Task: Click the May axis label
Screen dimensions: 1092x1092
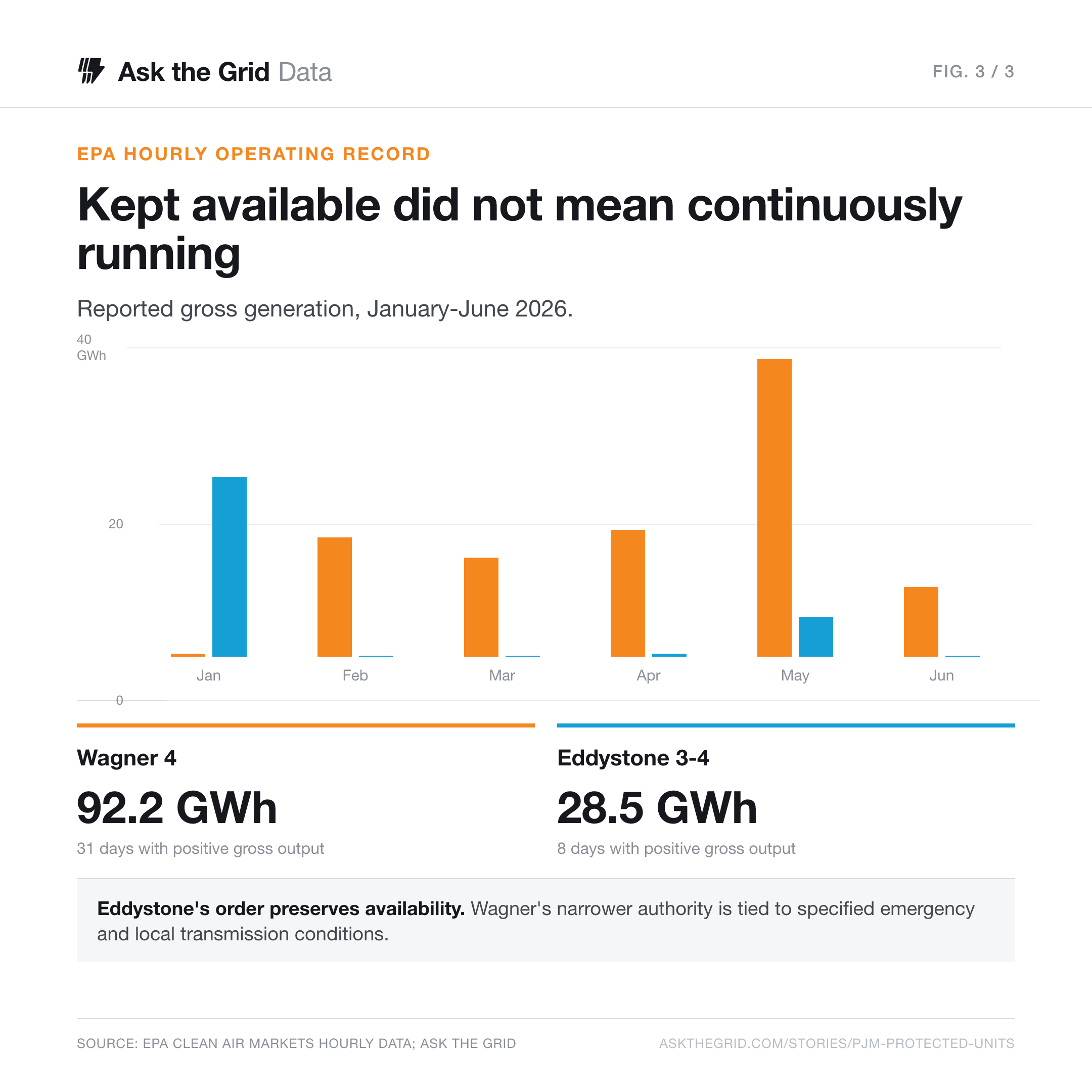Action: (x=795, y=675)
